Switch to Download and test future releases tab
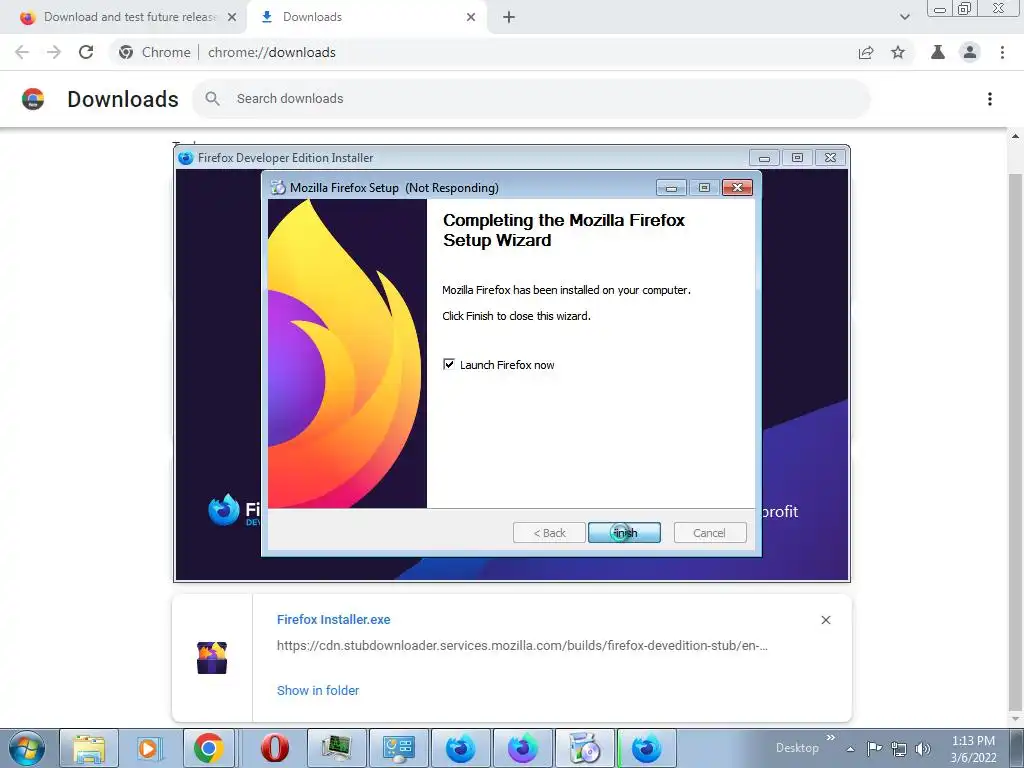1024x768 pixels. (x=128, y=17)
